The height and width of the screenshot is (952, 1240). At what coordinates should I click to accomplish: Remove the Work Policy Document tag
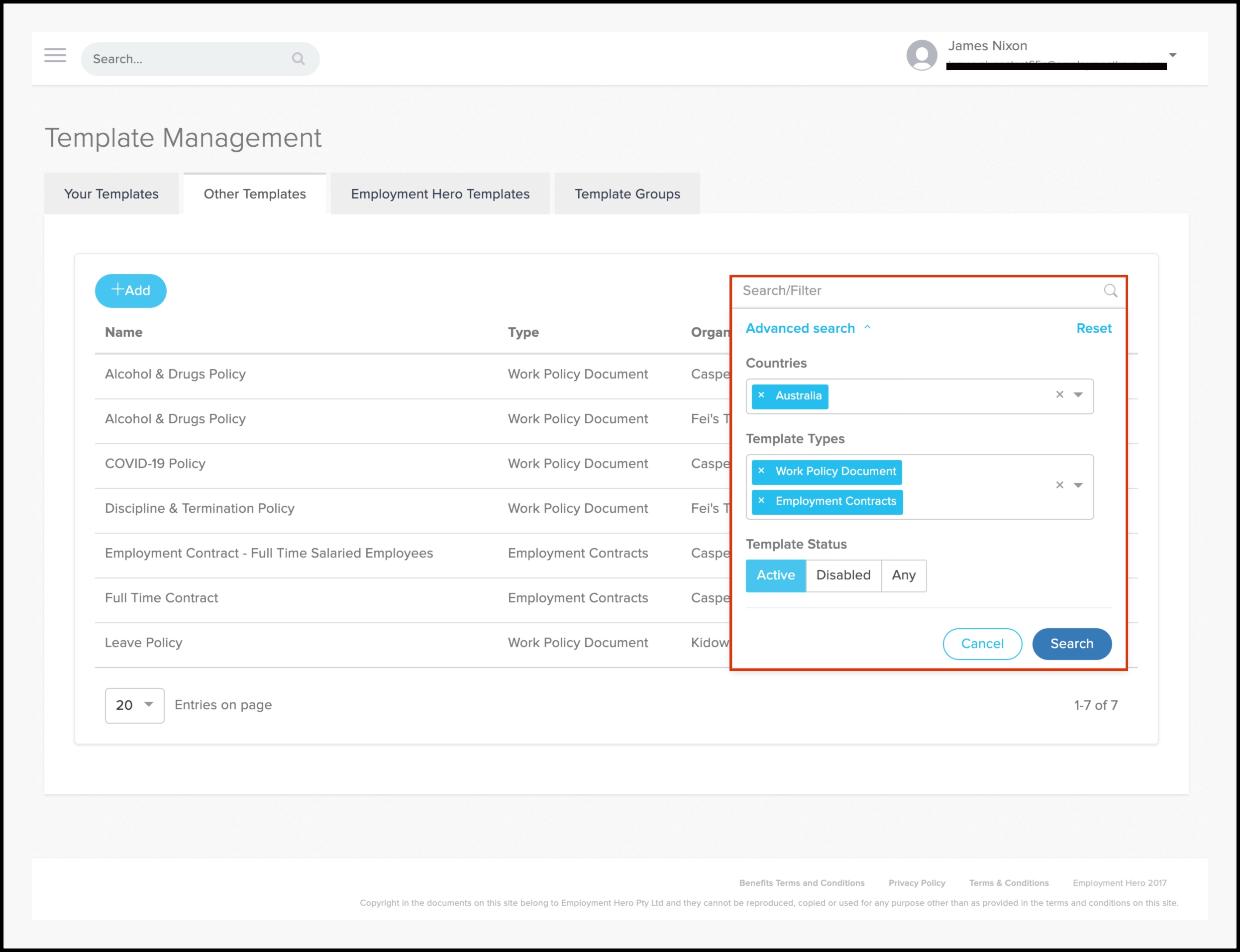(761, 471)
